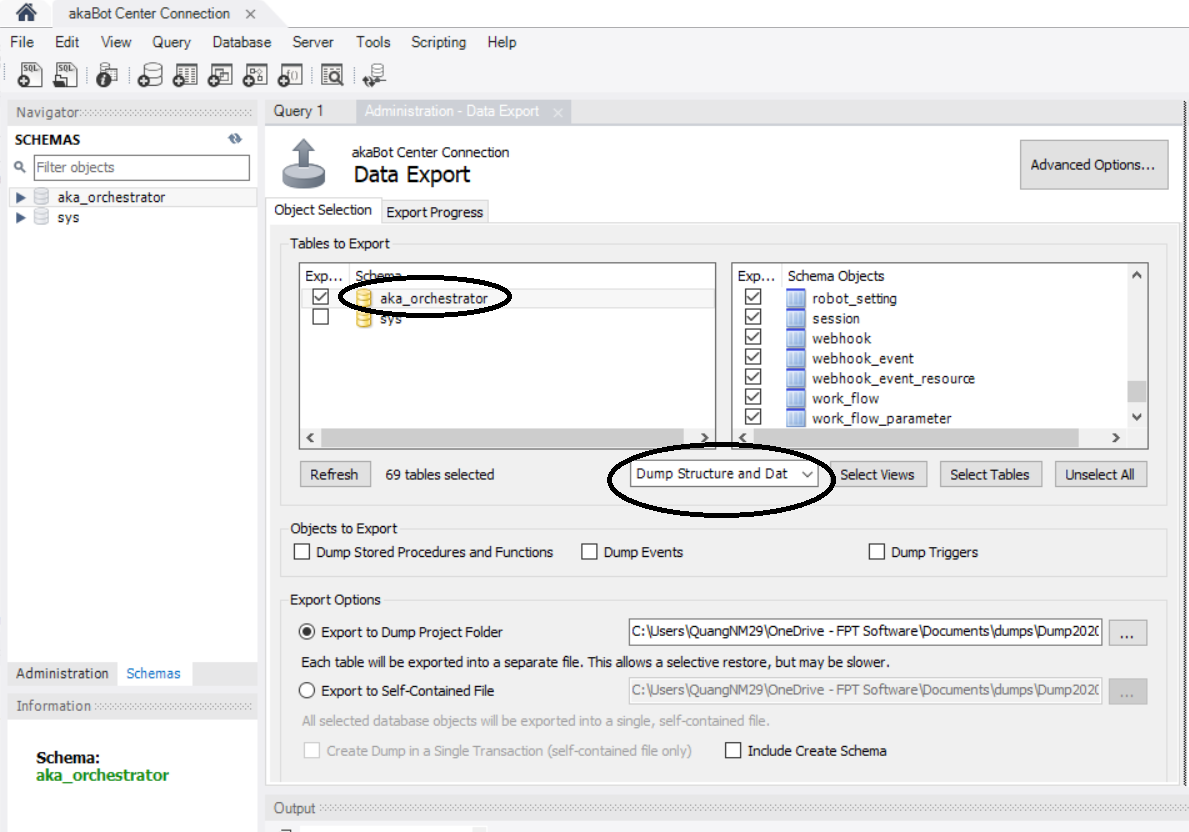Expand the aka_orchestrator schema tree node

coord(20,197)
